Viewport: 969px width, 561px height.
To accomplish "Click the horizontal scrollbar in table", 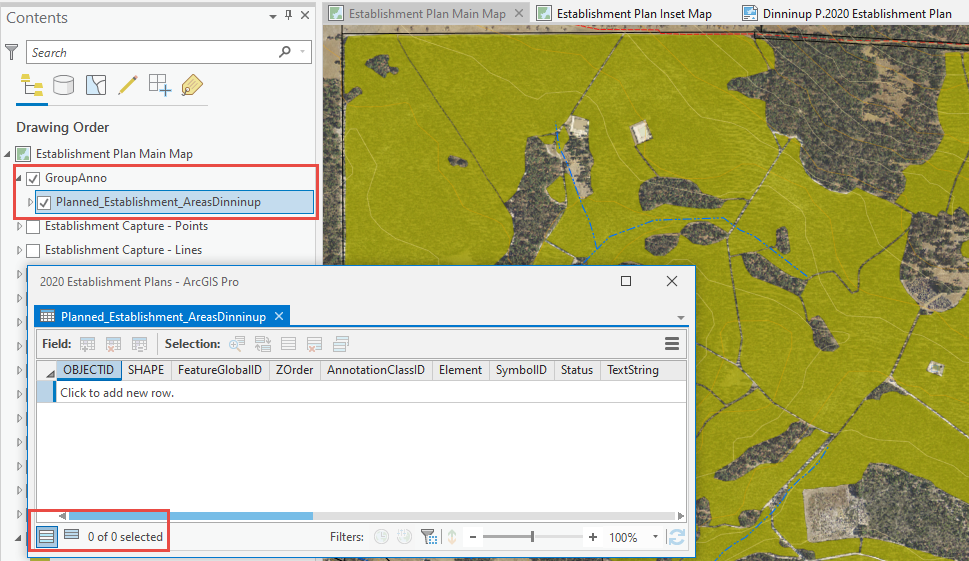I will coord(191,516).
